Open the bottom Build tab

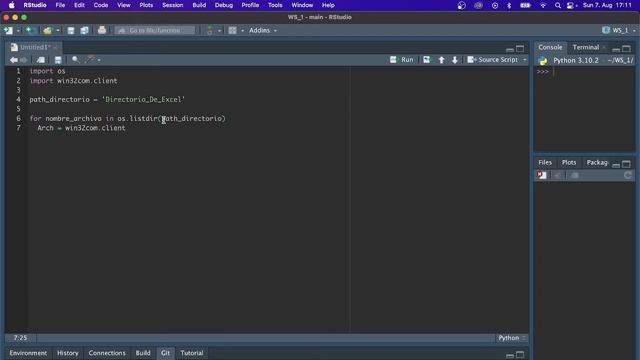(143, 353)
